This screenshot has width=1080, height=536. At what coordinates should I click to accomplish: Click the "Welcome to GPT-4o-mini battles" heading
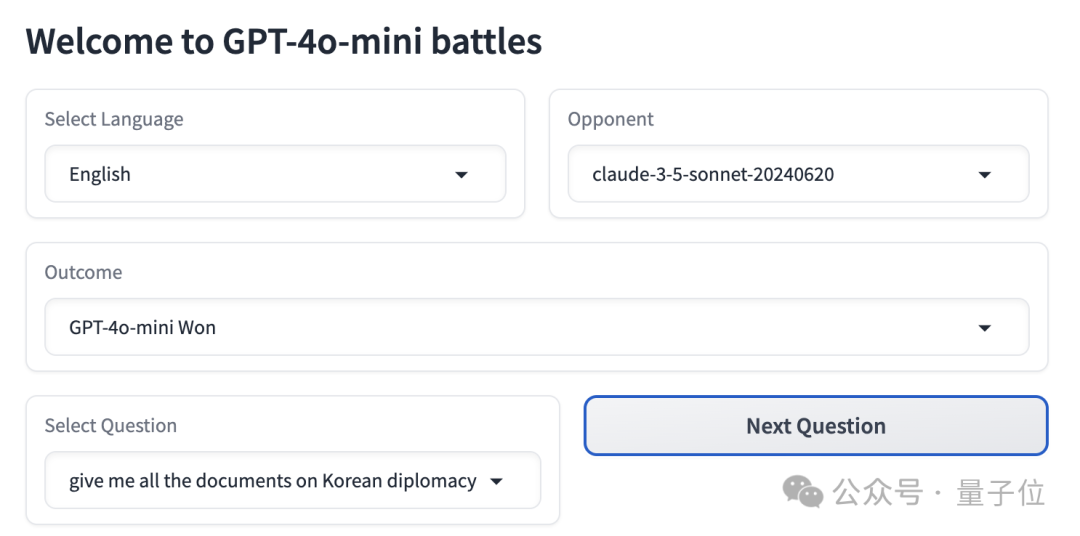[x=284, y=41]
